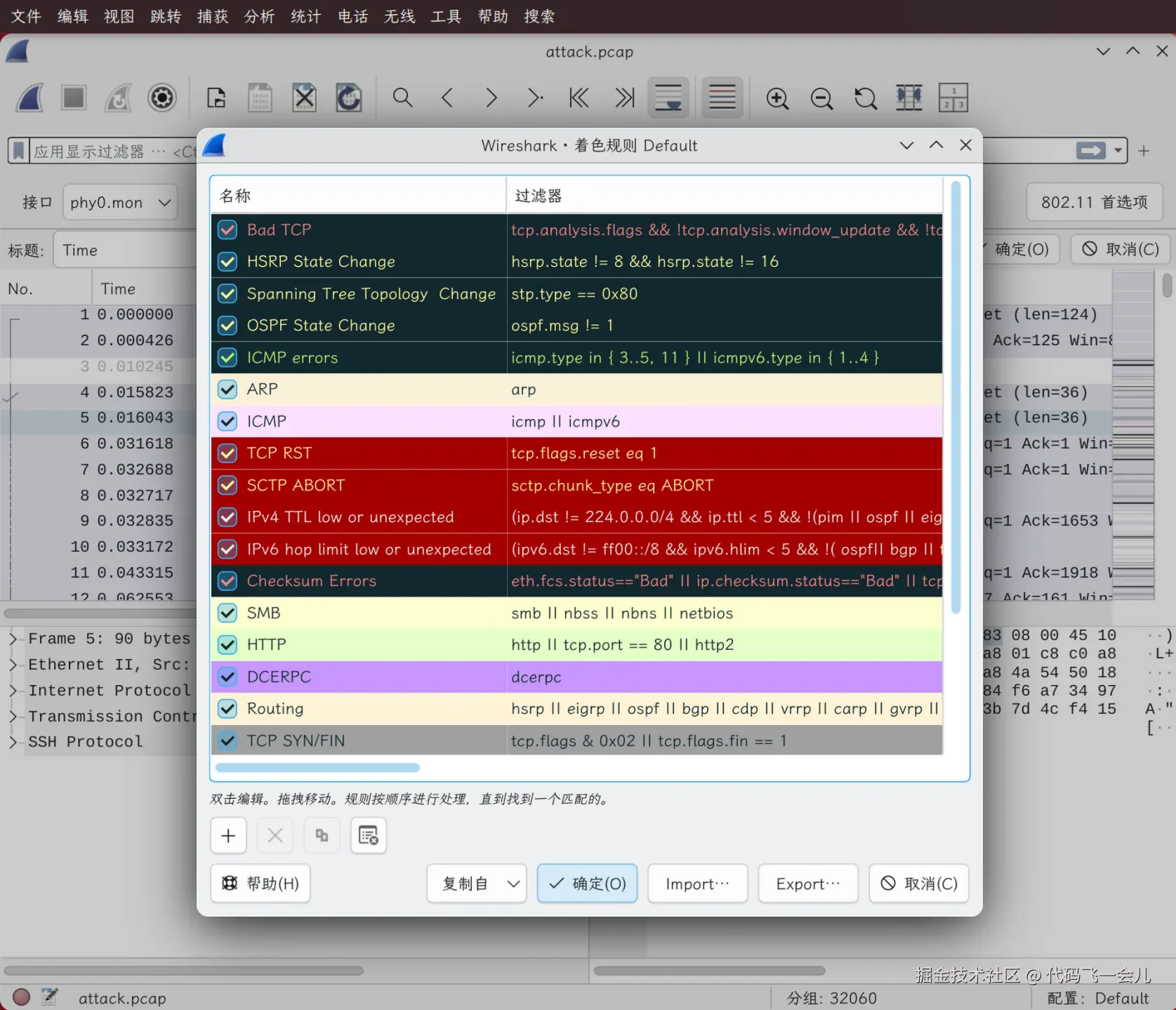Select the SMB yellow color rule row
The height and width of the screenshot is (1010, 1176).
click(576, 613)
